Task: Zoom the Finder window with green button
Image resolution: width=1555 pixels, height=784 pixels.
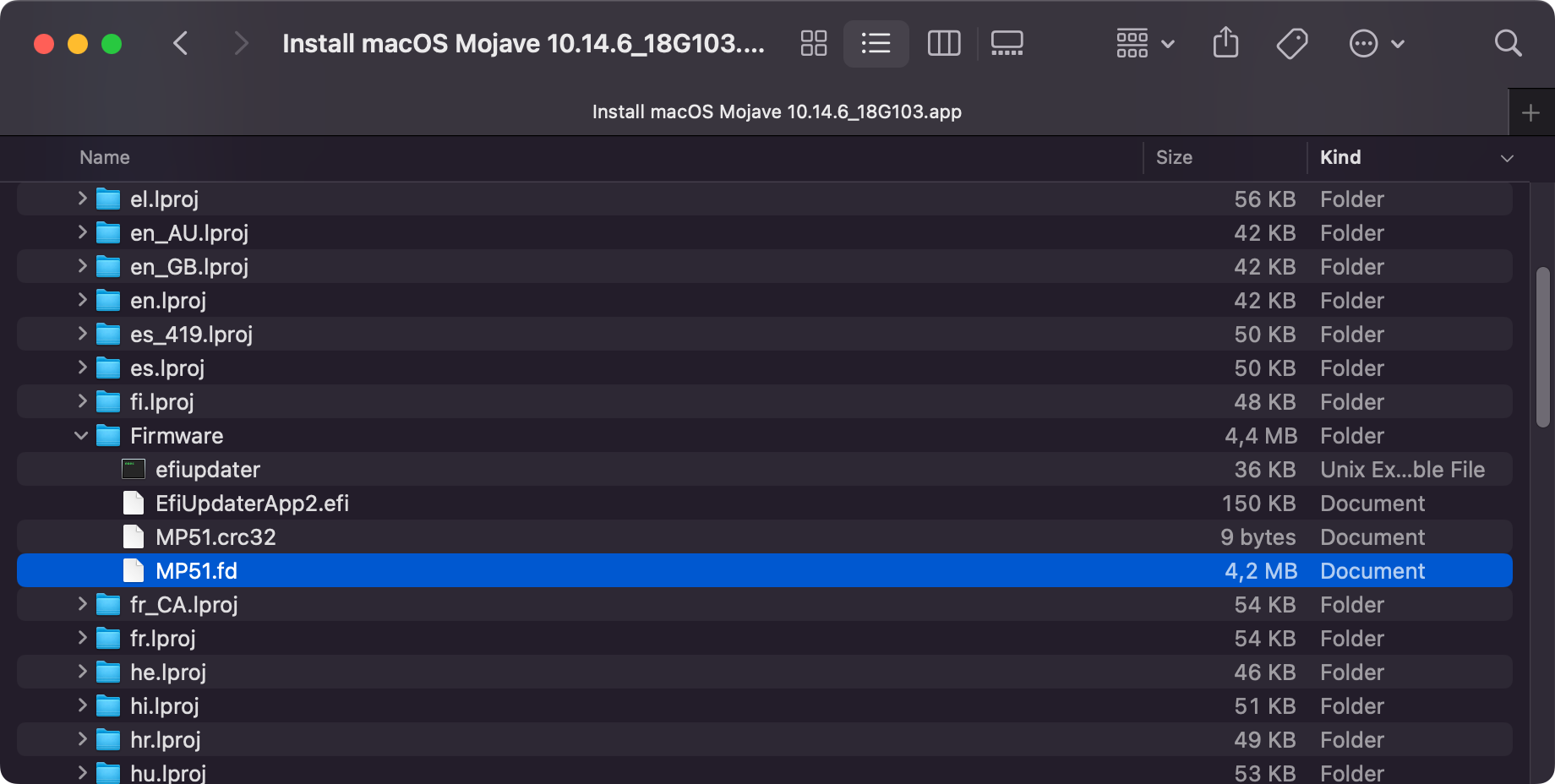Action: (x=112, y=44)
